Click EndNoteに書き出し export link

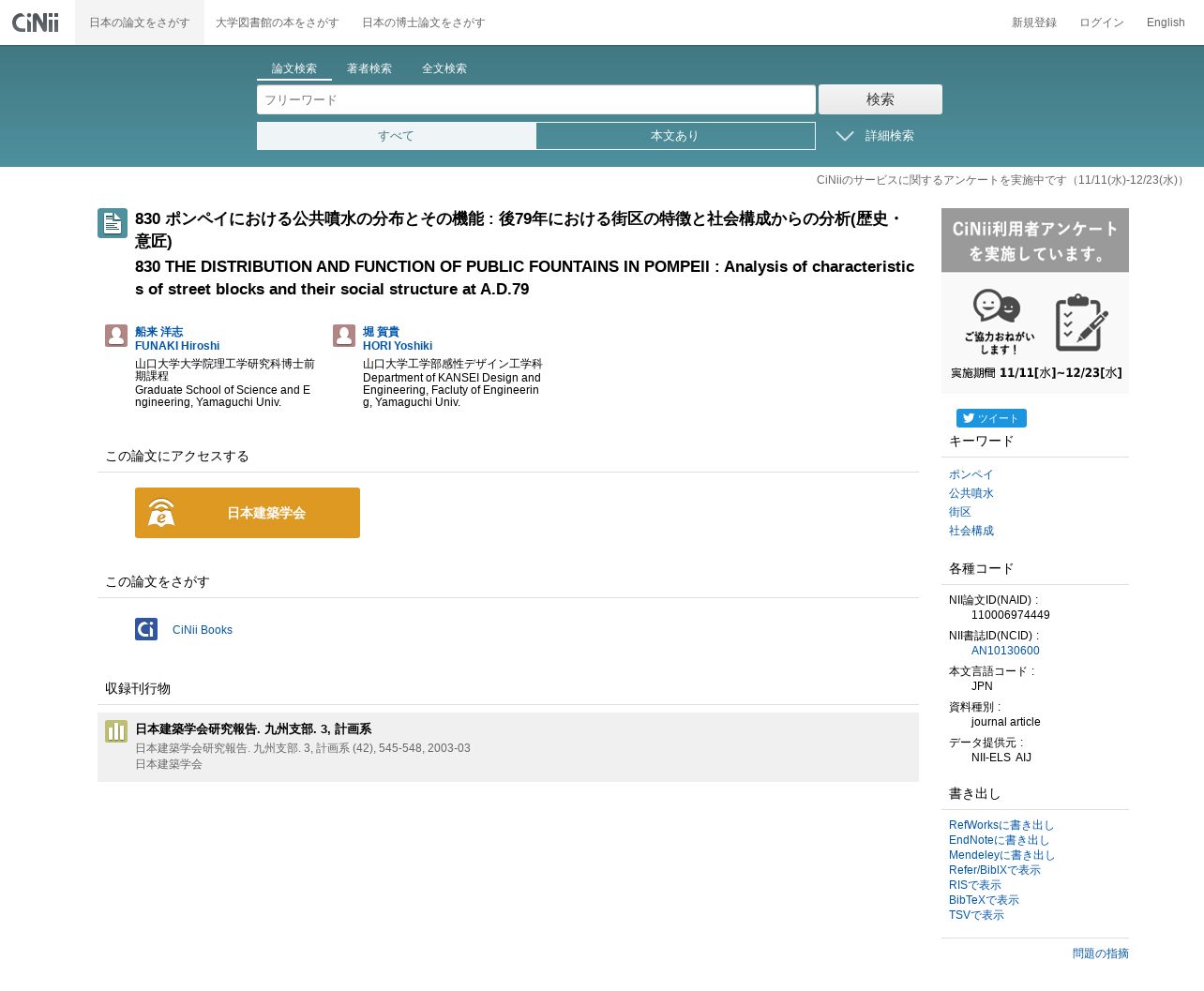(x=999, y=840)
